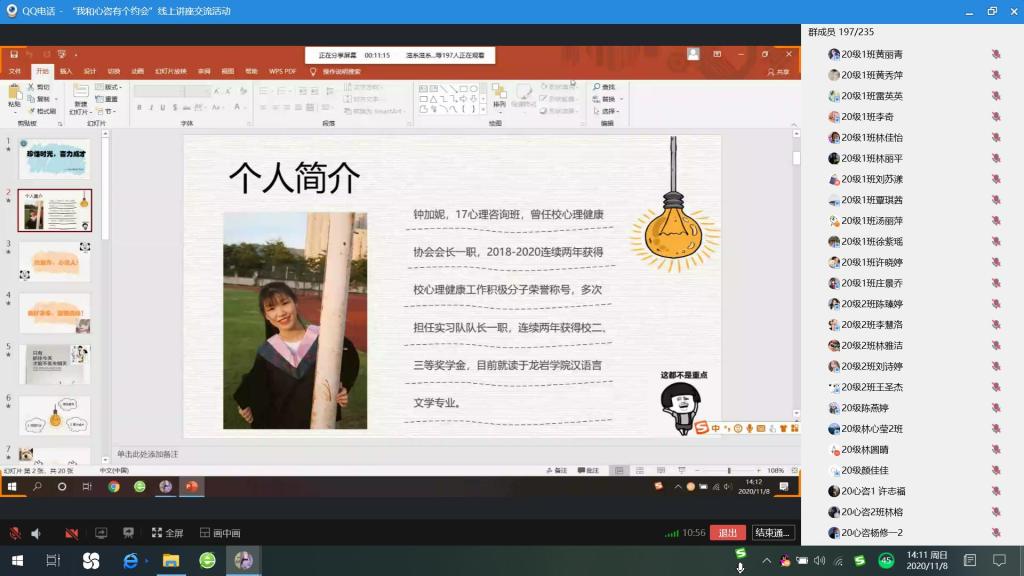The image size is (1024, 576).
Task: Enable 画中画 picture-in-picture mode
Action: click(220, 533)
